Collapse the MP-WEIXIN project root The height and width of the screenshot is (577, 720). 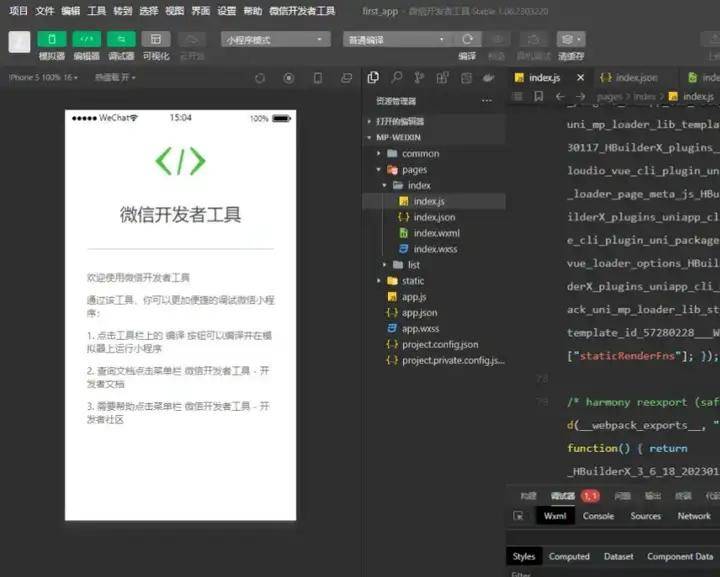click(434, 137)
